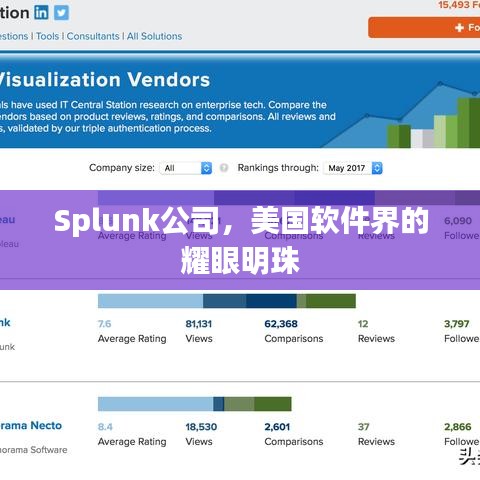Image resolution: width=480 pixels, height=480 pixels.
Task: Click the Visualization Vendors heading
Action: click(x=105, y=80)
